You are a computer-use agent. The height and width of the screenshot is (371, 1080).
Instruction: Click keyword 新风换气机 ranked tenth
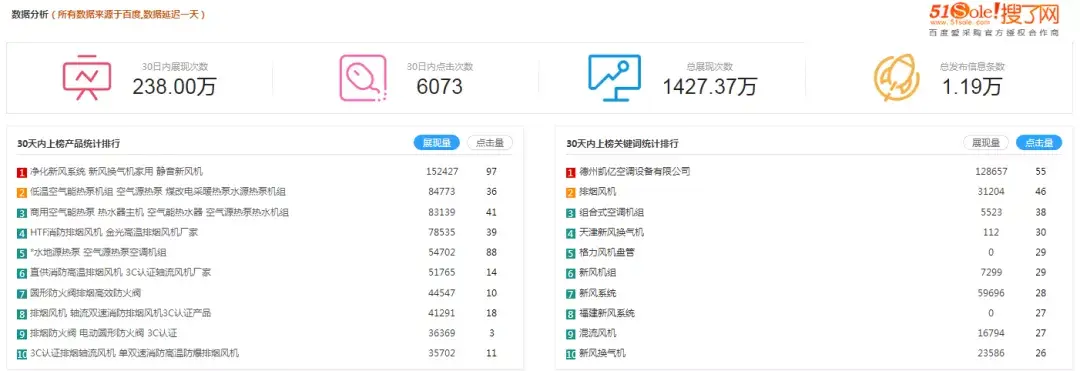(603, 353)
